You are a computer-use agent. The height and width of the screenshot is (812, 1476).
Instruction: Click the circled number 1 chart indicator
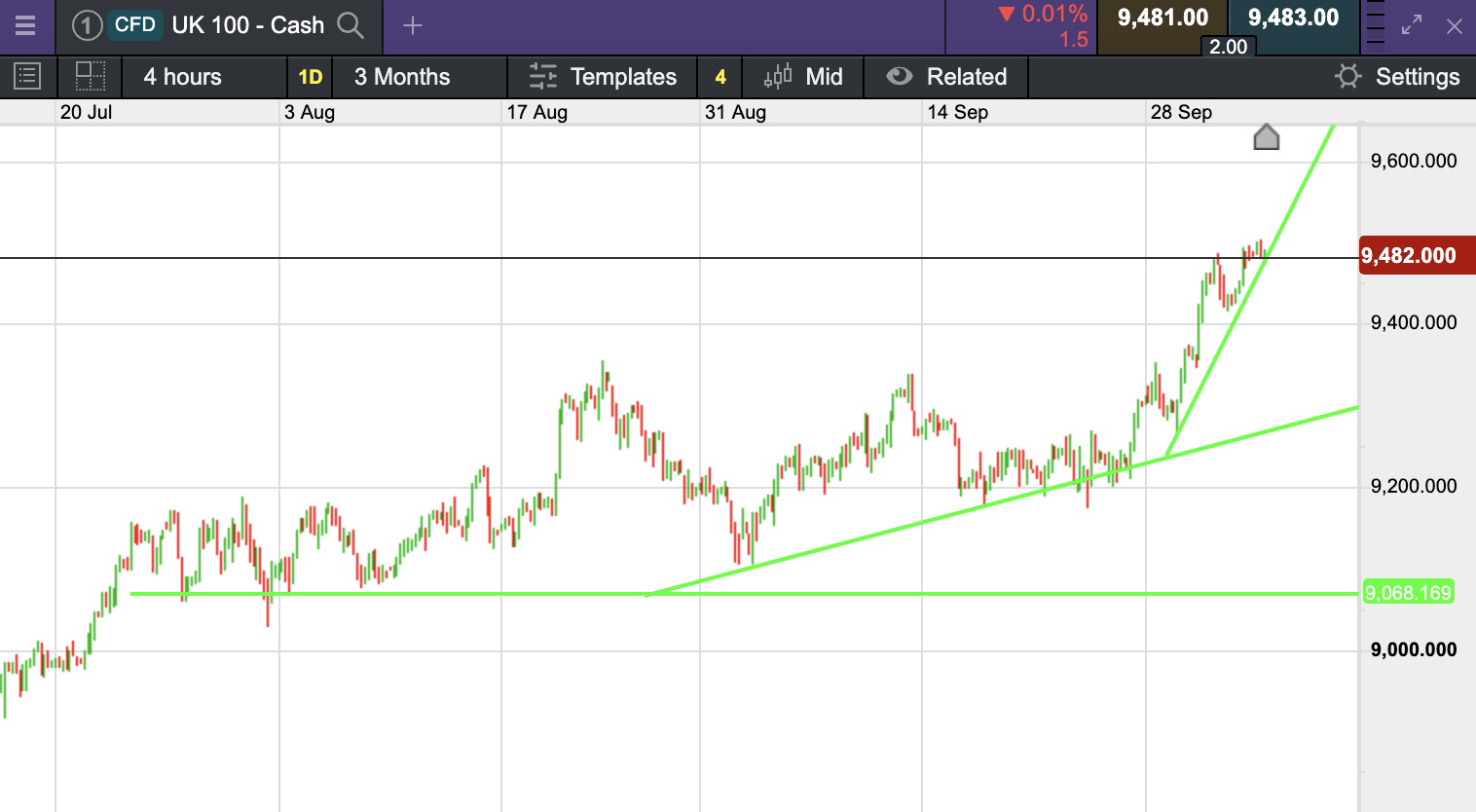tap(87, 25)
